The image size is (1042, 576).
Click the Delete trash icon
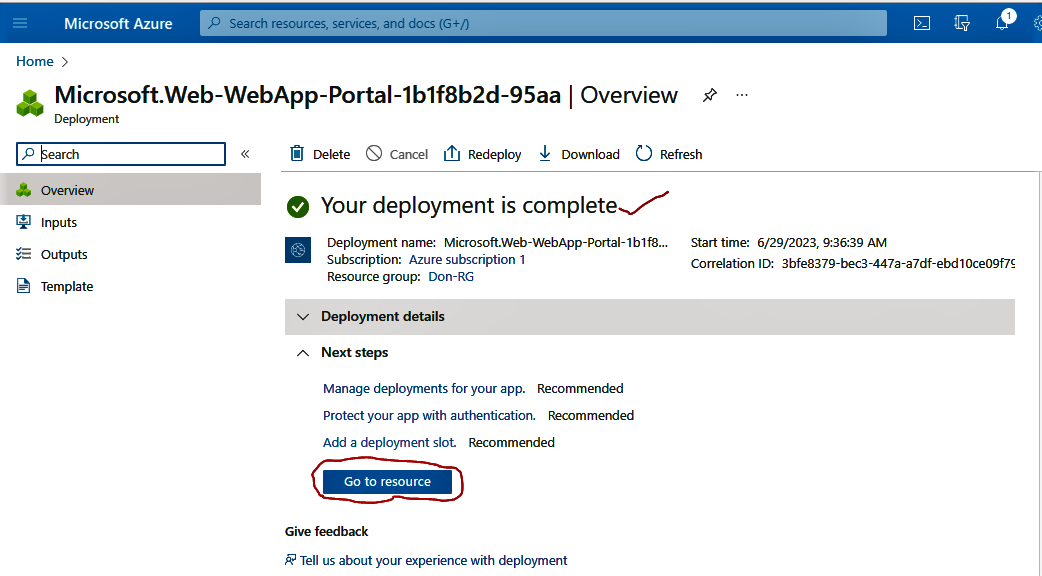[x=297, y=153]
